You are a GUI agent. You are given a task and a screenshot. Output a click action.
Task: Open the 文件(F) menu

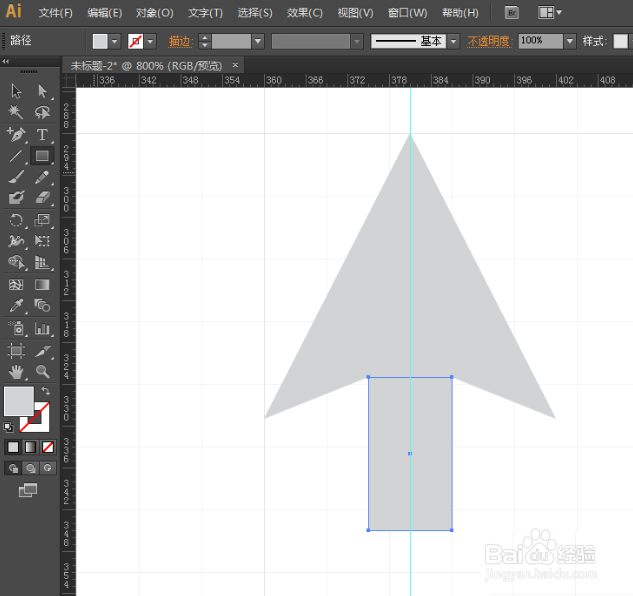[56, 13]
